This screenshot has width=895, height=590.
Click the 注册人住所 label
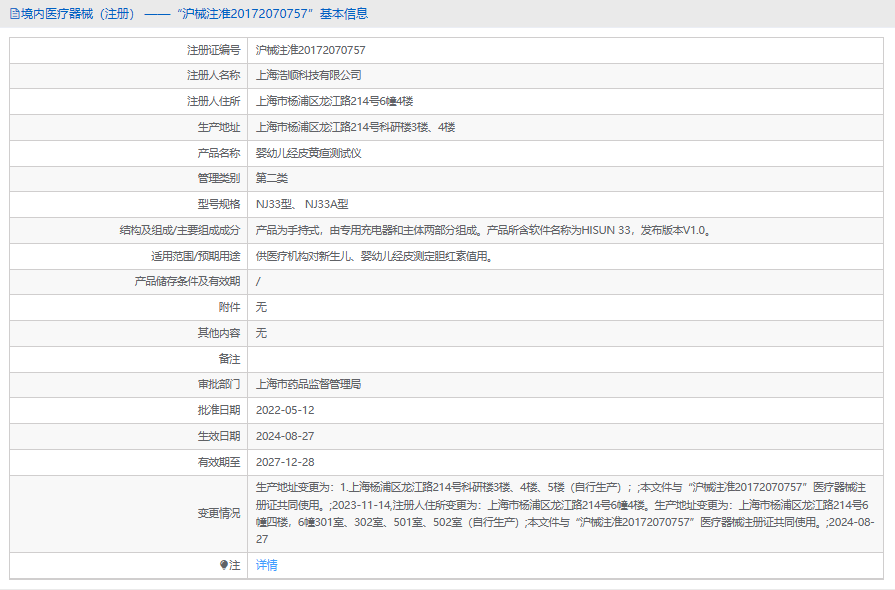pyautogui.click(x=213, y=101)
